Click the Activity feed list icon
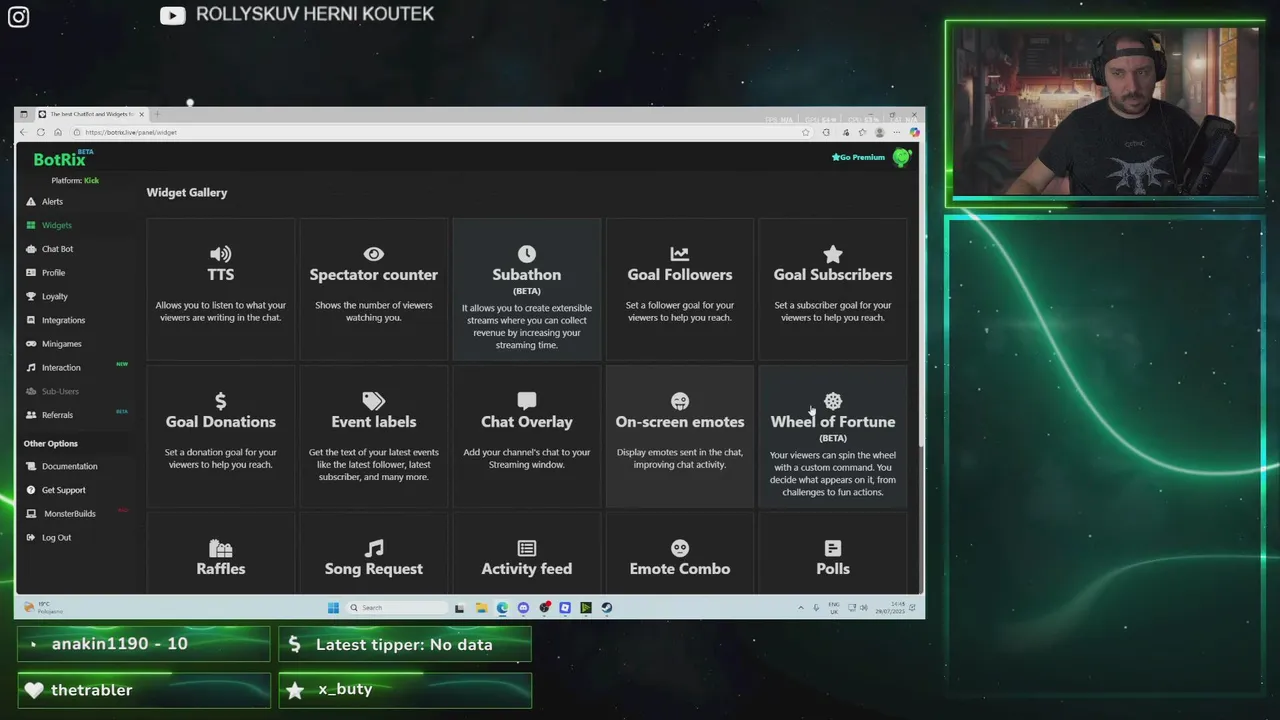Viewport: 1280px width, 720px height. 526,548
